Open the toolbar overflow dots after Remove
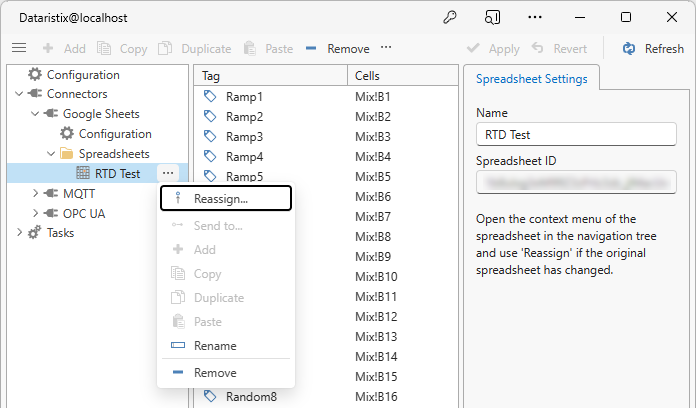This screenshot has height=408, width=696. pos(386,47)
